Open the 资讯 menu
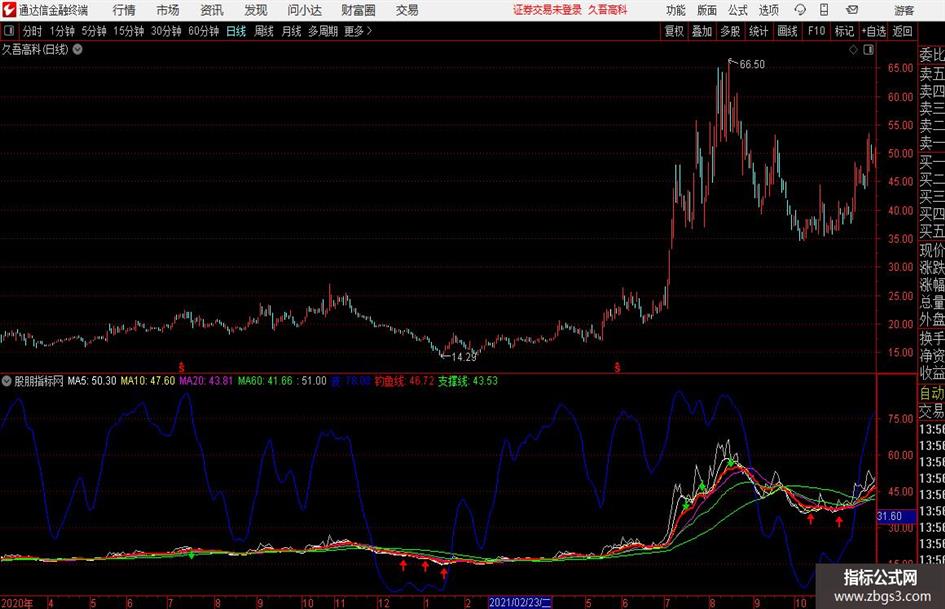Viewport: 945px width, 609px height. (x=212, y=10)
